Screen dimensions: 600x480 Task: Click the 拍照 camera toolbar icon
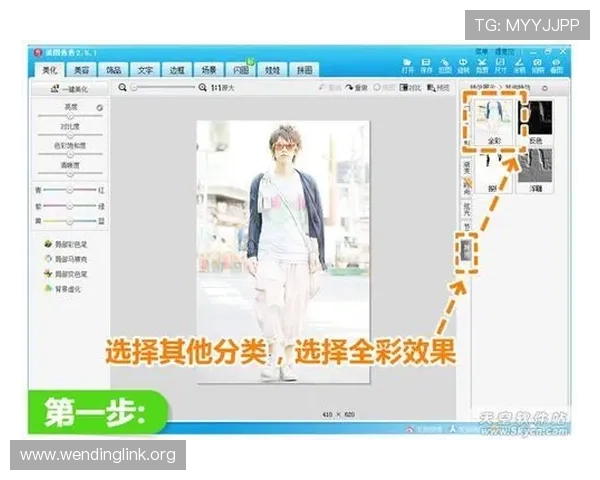[x=538, y=66]
